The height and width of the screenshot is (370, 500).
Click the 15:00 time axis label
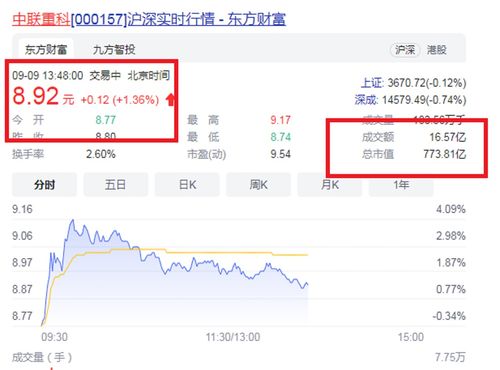point(411,337)
